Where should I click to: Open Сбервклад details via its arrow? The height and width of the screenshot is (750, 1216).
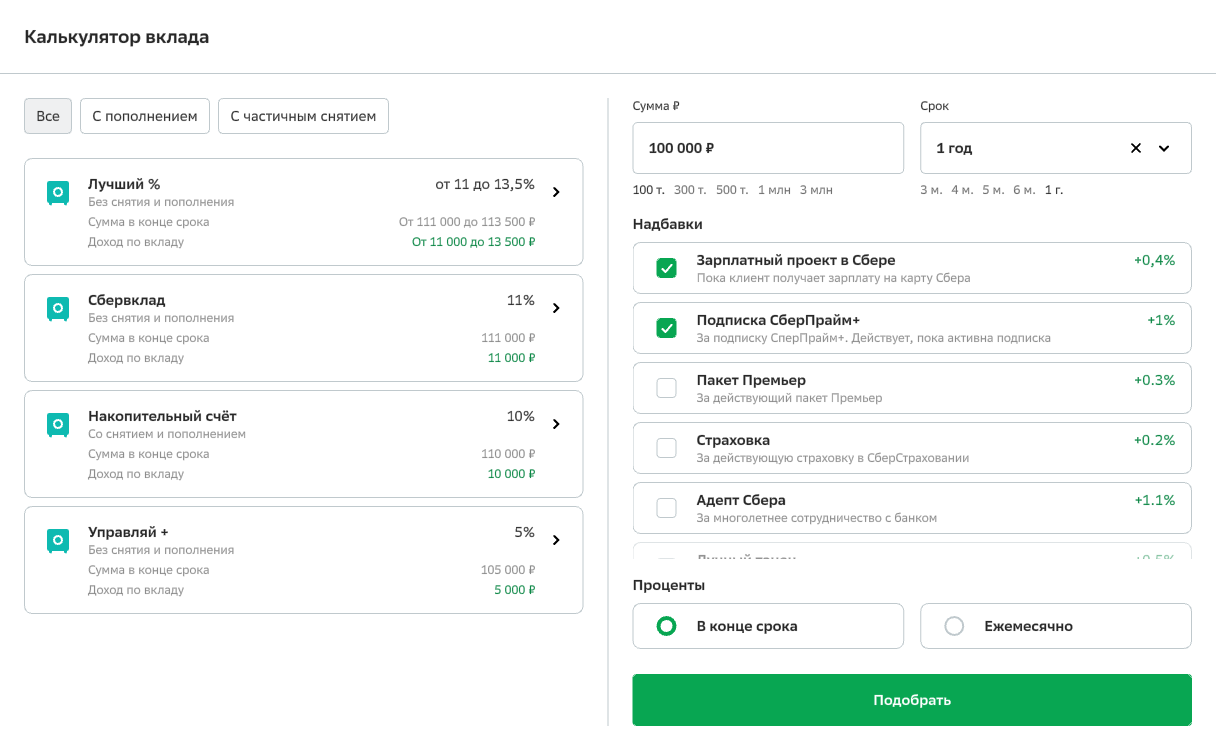[556, 308]
